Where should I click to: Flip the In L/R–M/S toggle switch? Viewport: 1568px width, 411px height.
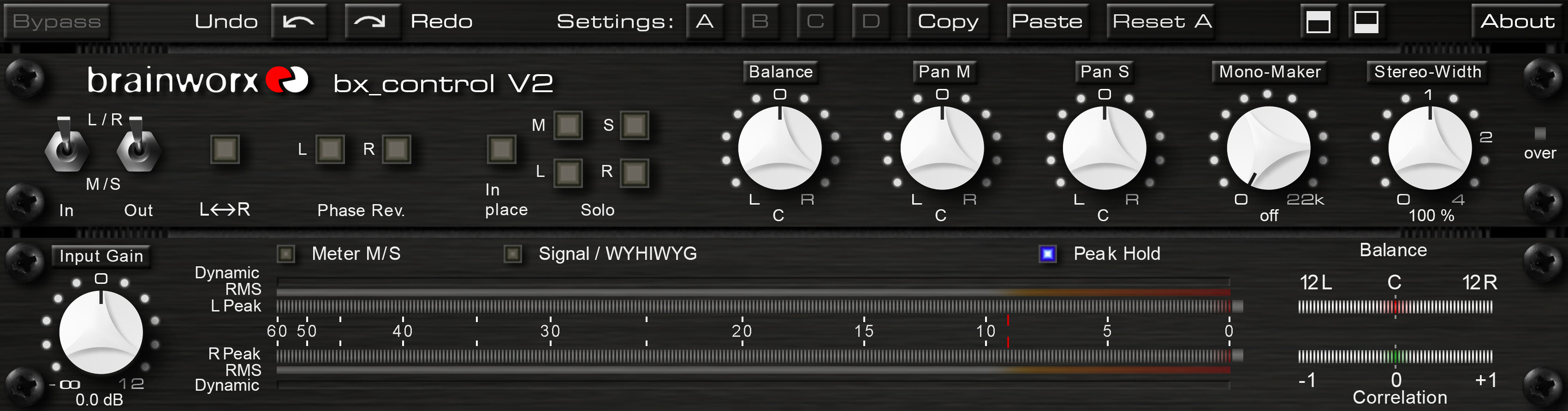click(66, 145)
